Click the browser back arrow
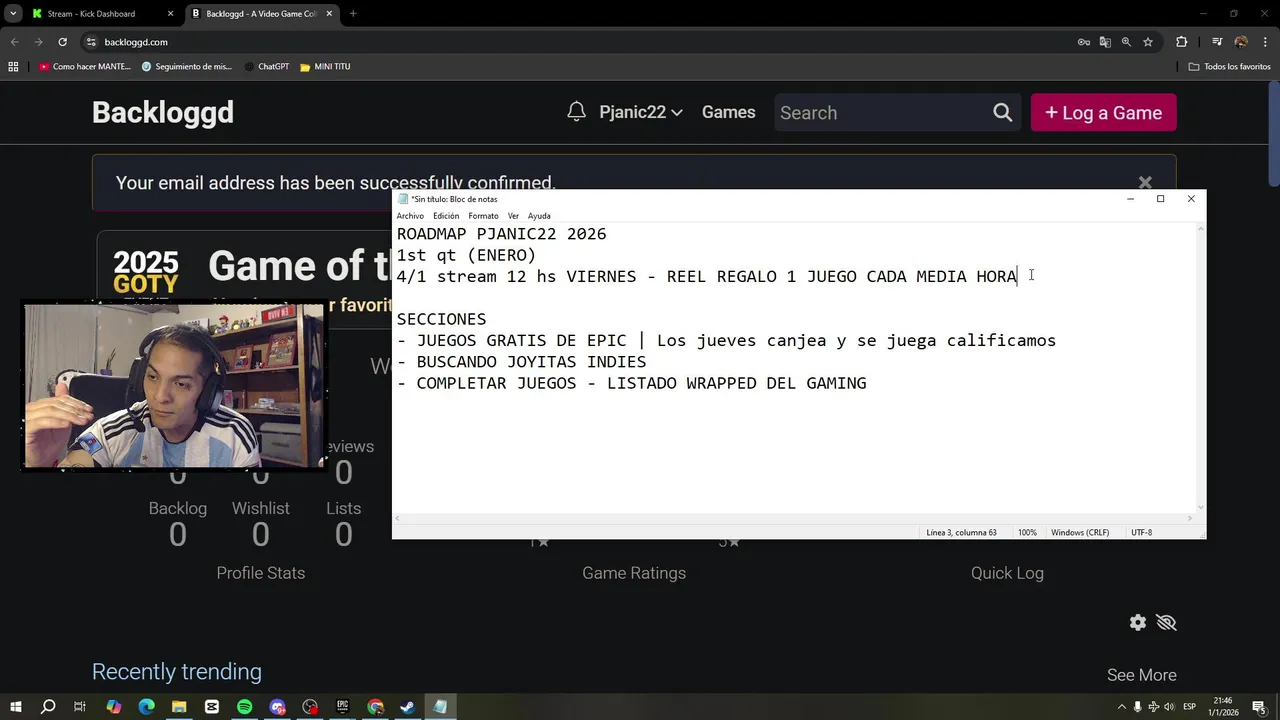Screen dimensions: 1280x720 tap(14, 42)
